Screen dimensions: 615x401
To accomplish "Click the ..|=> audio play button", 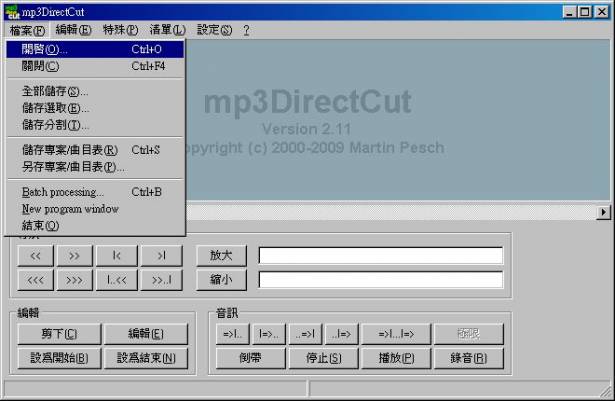I will [x=341, y=334].
